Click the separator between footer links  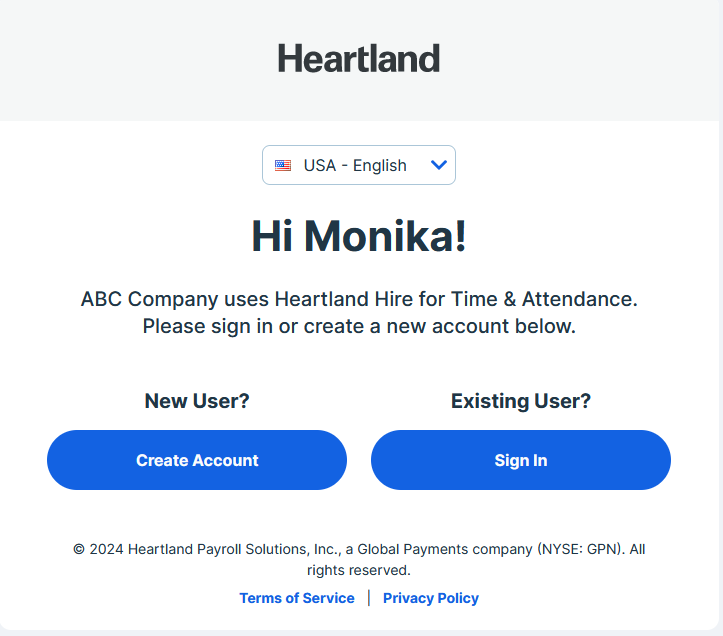(x=369, y=598)
